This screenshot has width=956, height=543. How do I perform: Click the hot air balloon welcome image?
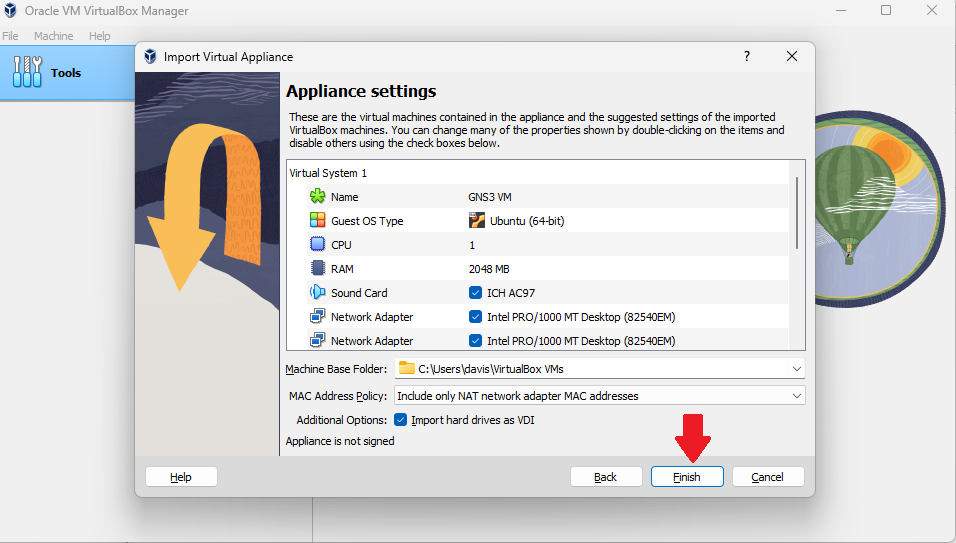pos(879,208)
